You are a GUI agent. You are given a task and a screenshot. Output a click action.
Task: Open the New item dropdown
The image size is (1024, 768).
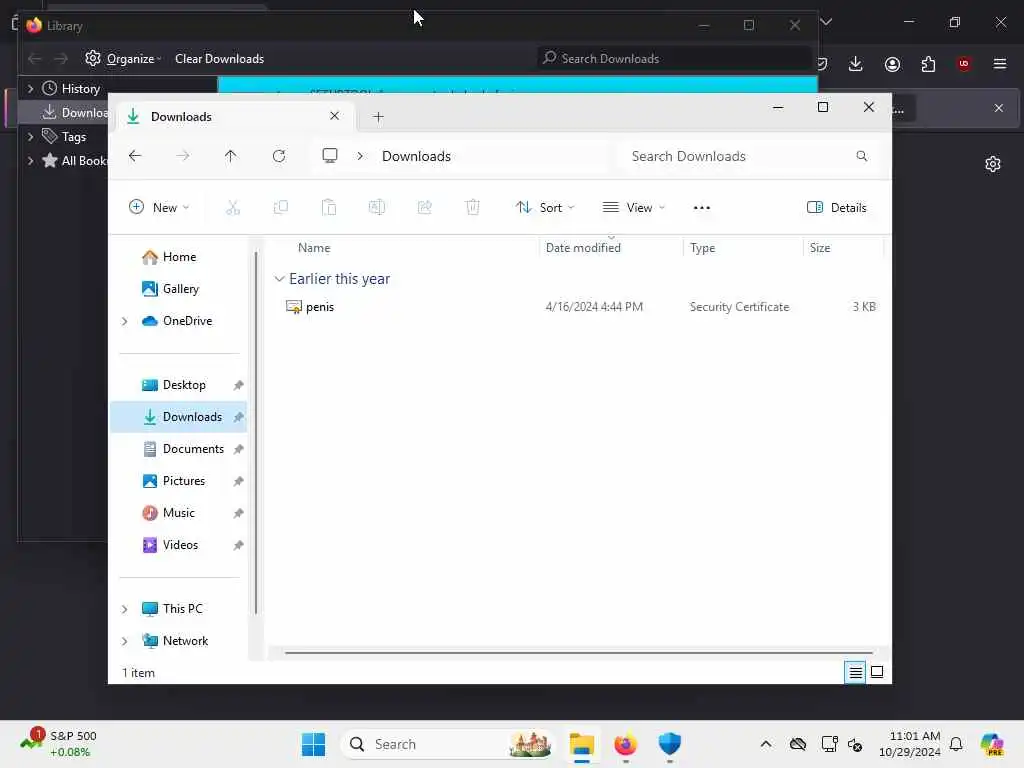point(159,208)
